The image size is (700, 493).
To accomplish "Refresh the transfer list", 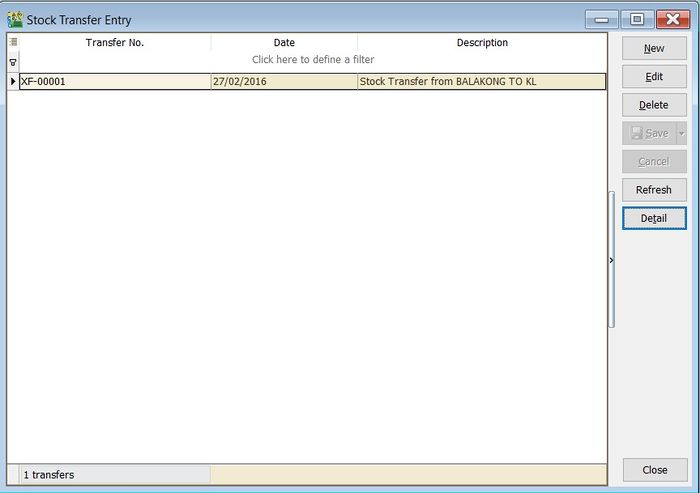I will [x=654, y=190].
